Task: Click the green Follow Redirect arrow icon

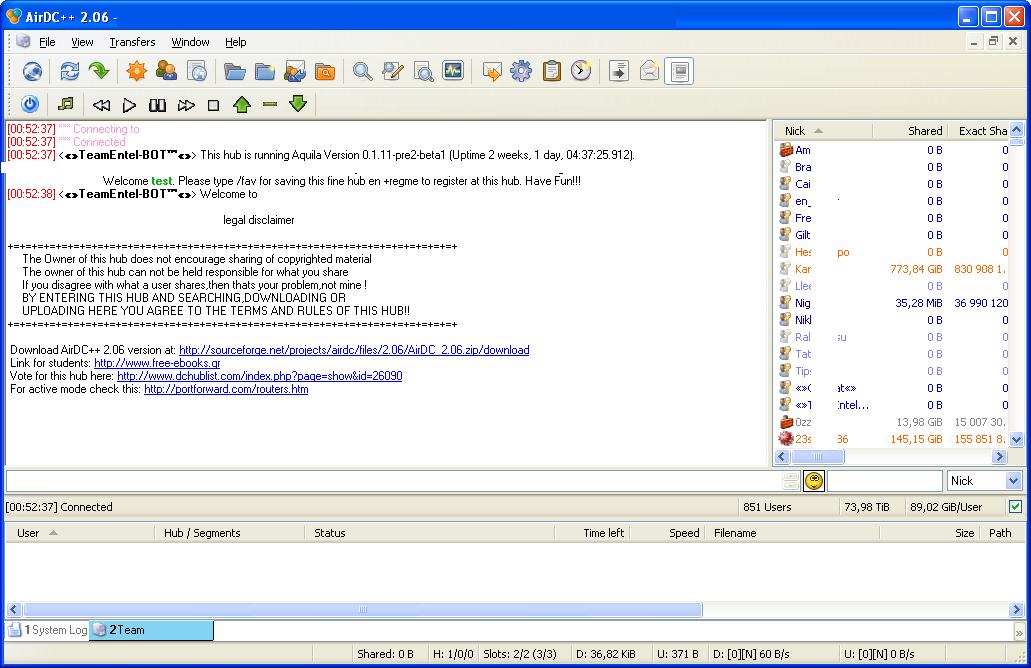Action: [99, 71]
